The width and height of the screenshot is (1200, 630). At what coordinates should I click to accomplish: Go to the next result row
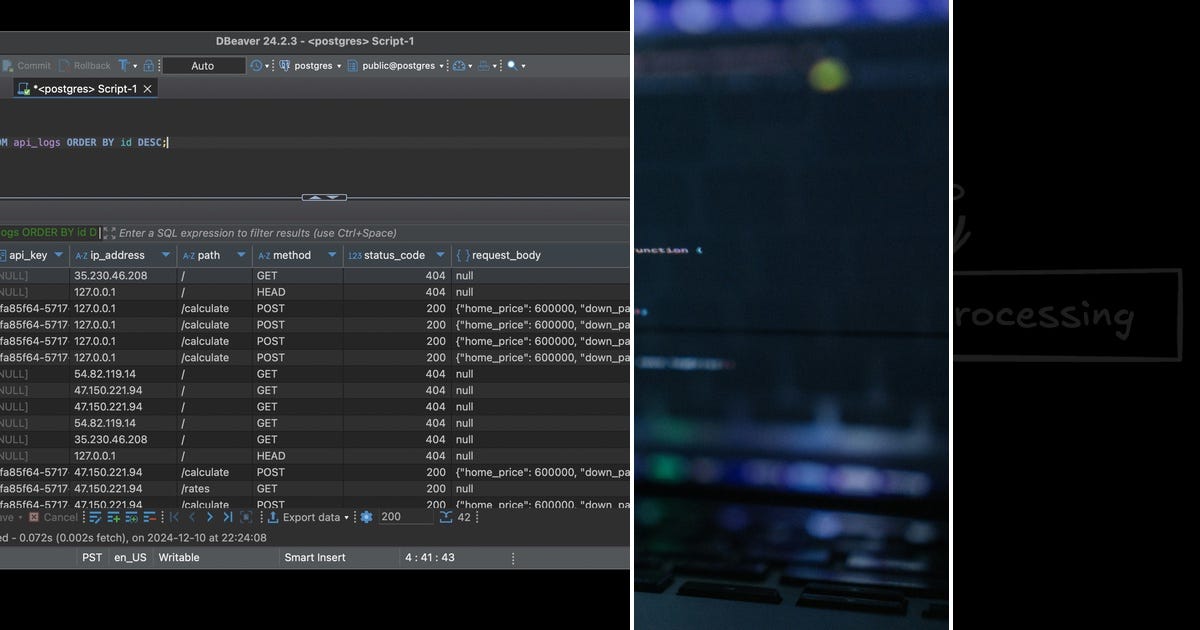[x=210, y=517]
